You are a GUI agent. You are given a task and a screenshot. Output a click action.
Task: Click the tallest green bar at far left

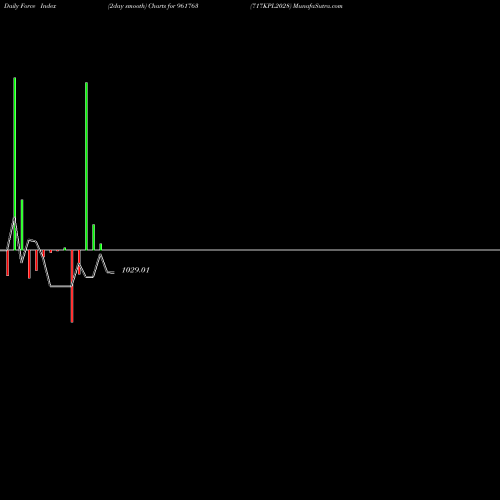15,164
